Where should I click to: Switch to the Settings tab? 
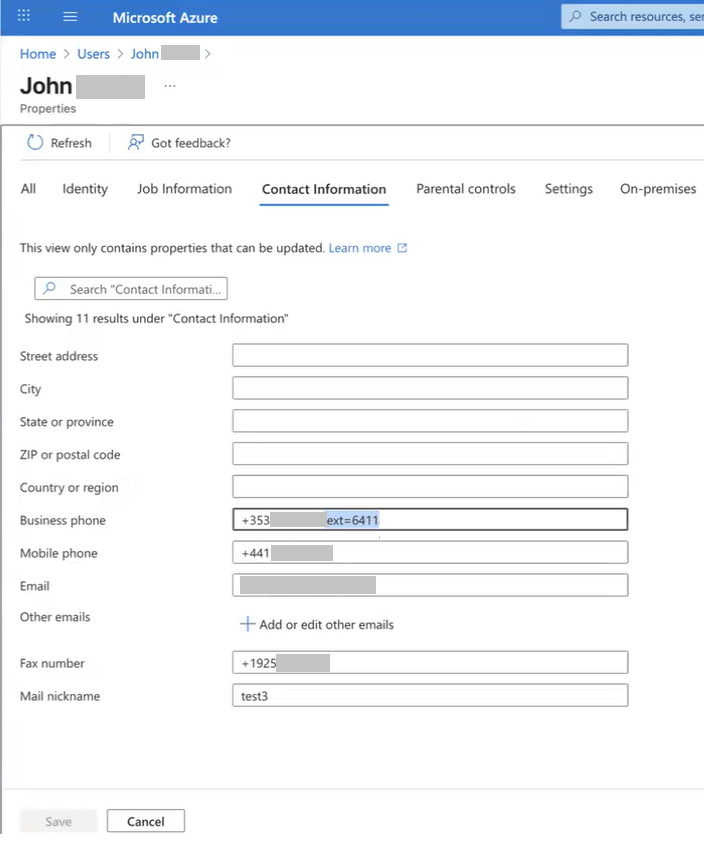coord(568,189)
